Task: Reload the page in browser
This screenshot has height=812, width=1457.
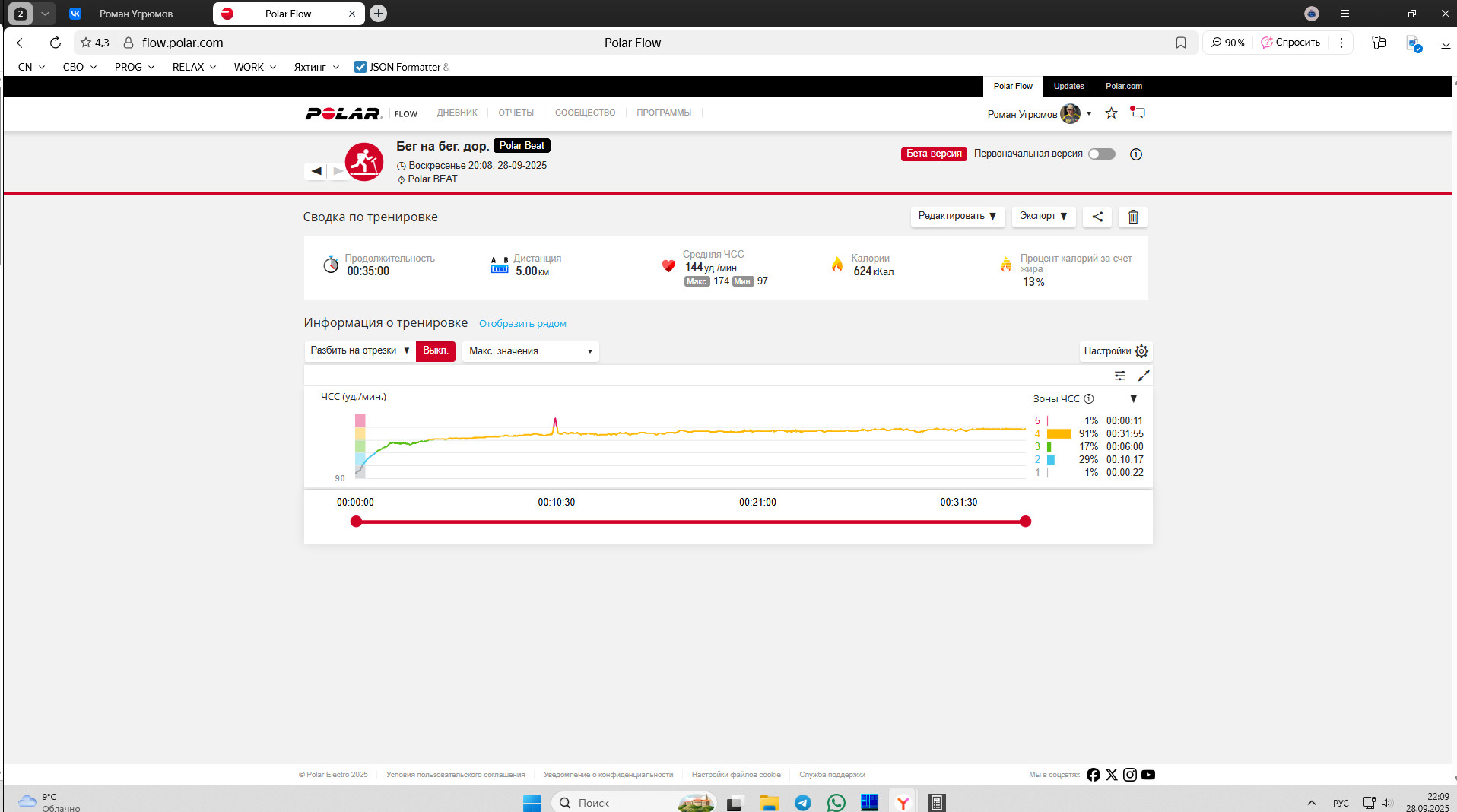Action: (x=55, y=43)
